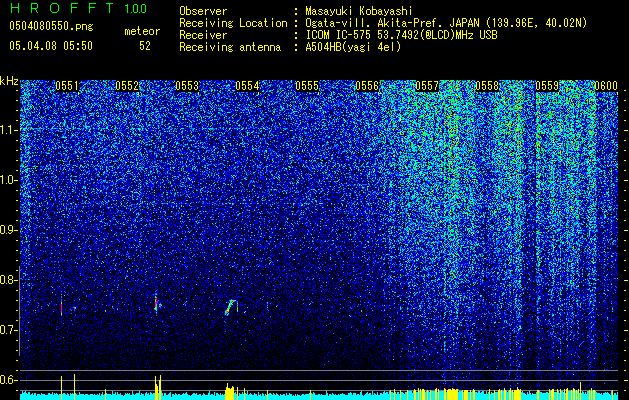
Task: Click the 0556 time marker
Action: 367,86
